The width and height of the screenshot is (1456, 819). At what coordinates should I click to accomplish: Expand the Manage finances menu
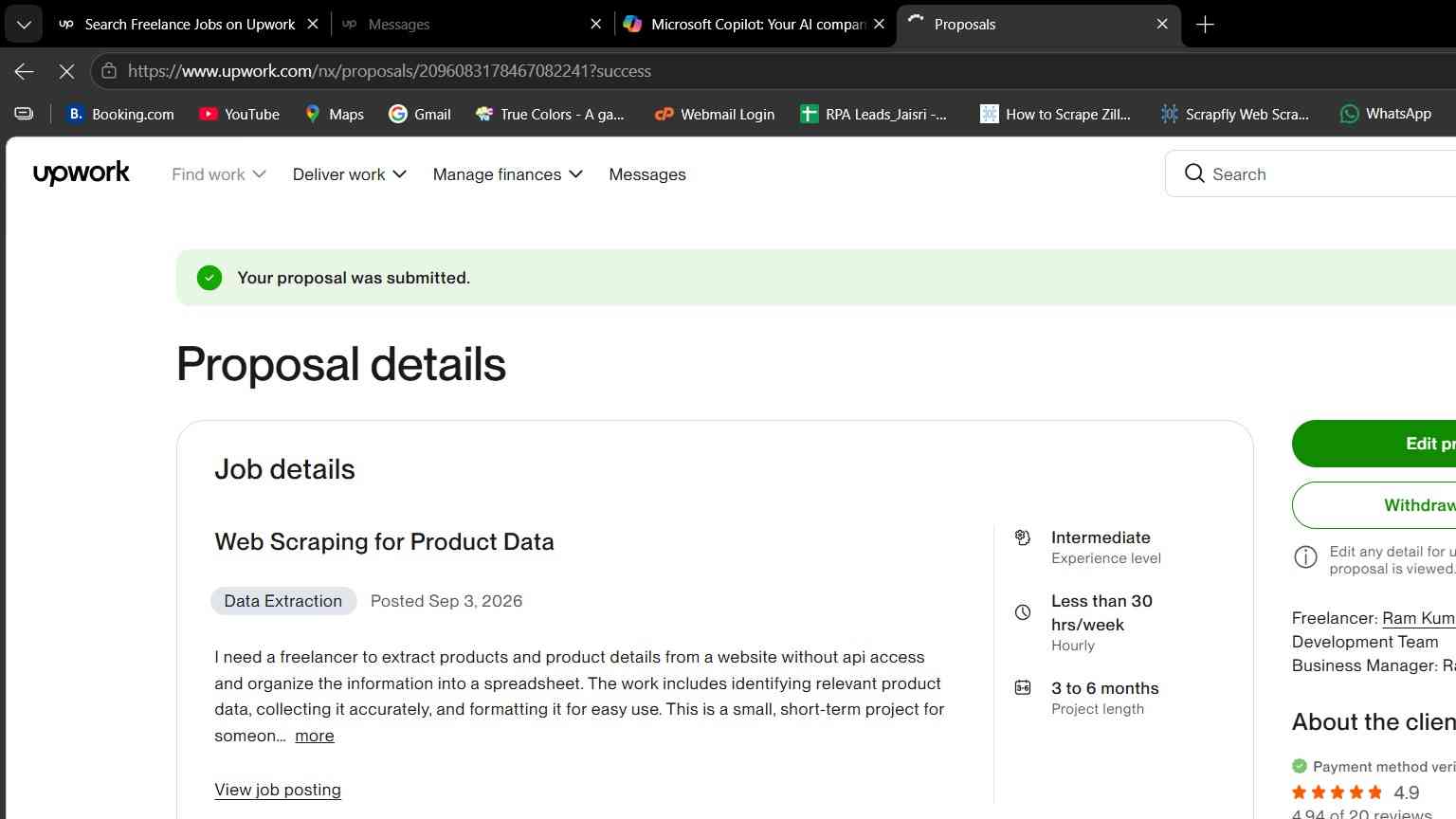tap(507, 174)
